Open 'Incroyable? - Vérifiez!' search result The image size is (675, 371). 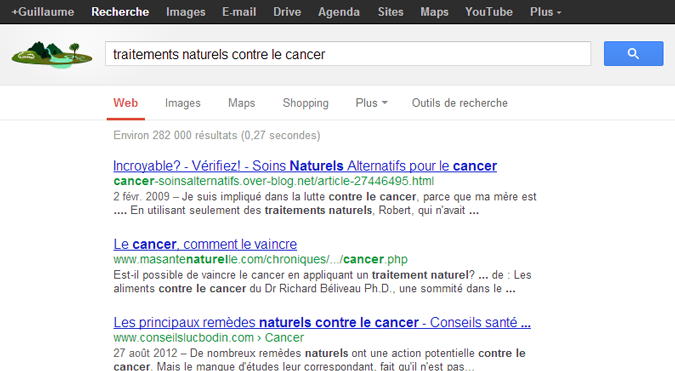pos(305,166)
